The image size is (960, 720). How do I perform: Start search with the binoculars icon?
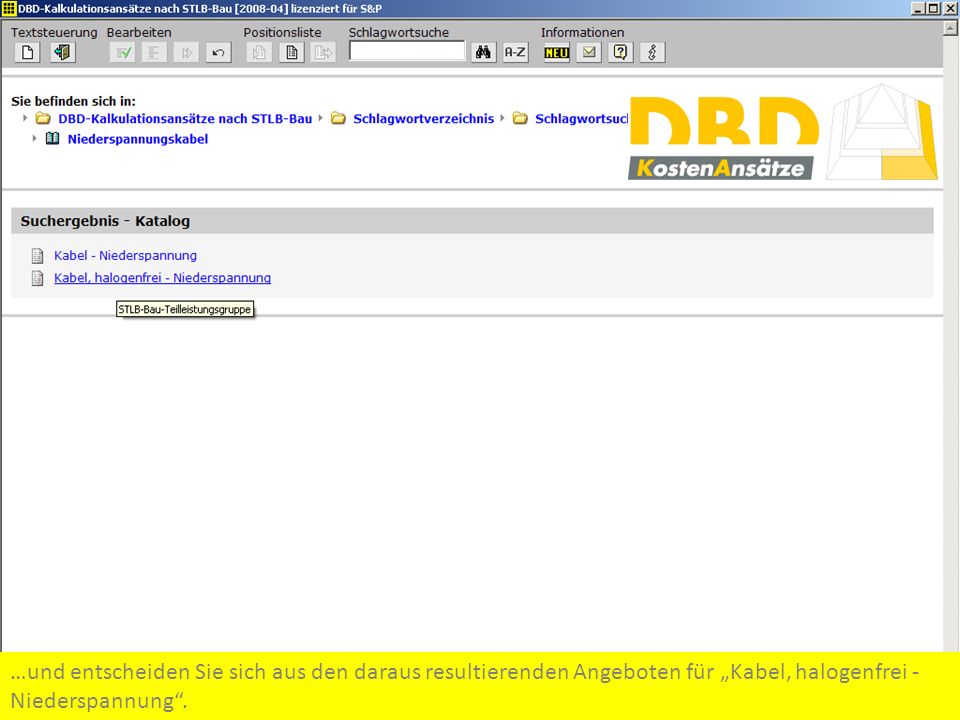click(x=483, y=53)
